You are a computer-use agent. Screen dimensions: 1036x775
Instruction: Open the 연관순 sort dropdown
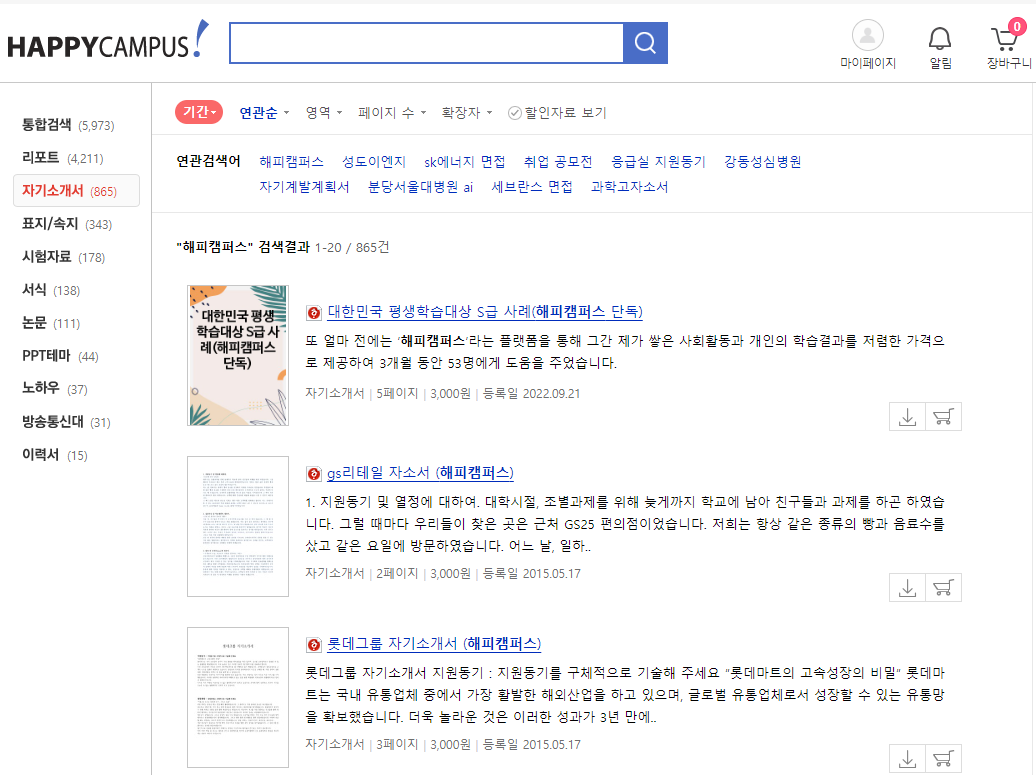262,112
